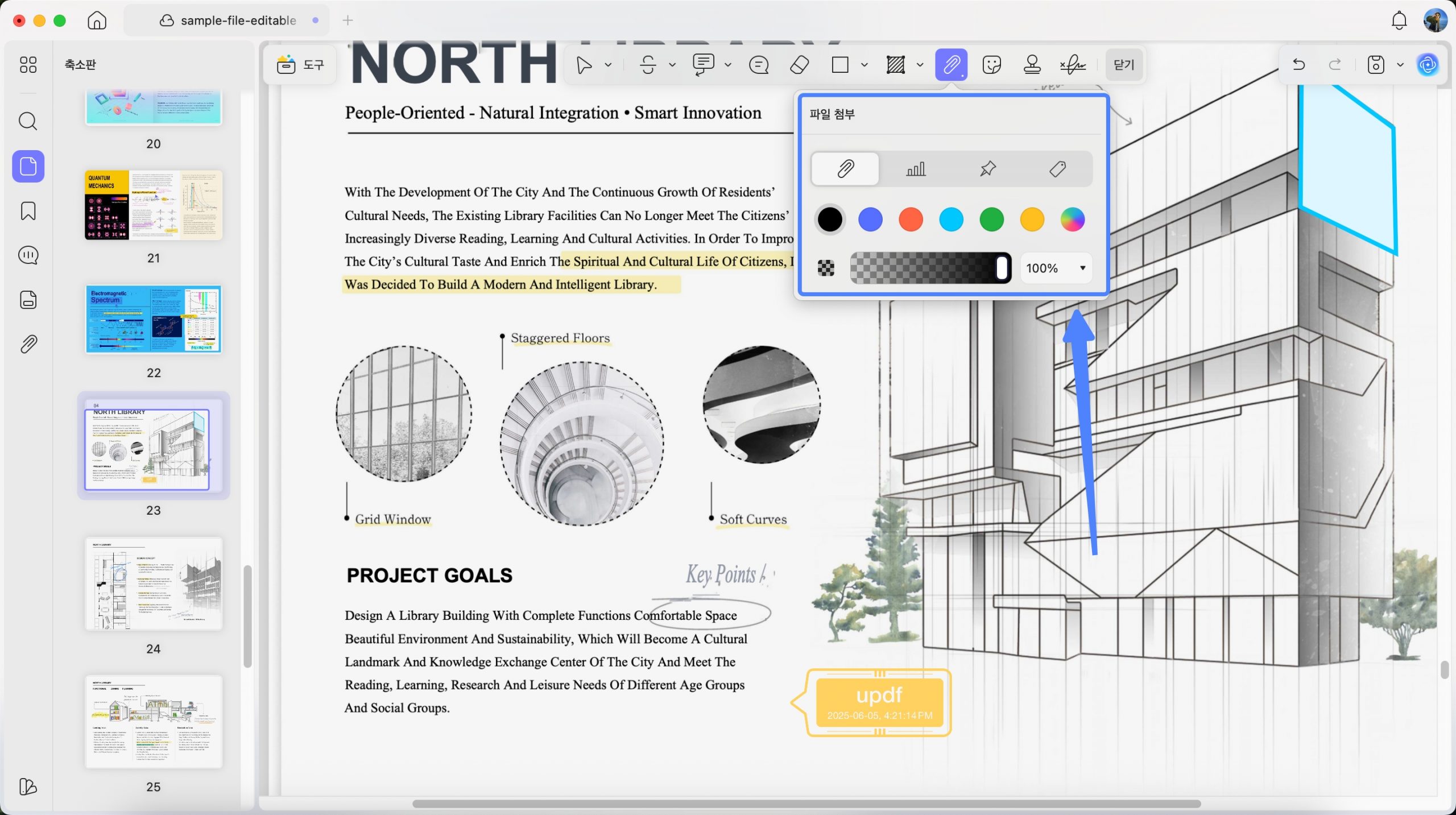The width and height of the screenshot is (1456, 815).
Task: Click the 'Staggered Floors' label
Action: point(560,338)
